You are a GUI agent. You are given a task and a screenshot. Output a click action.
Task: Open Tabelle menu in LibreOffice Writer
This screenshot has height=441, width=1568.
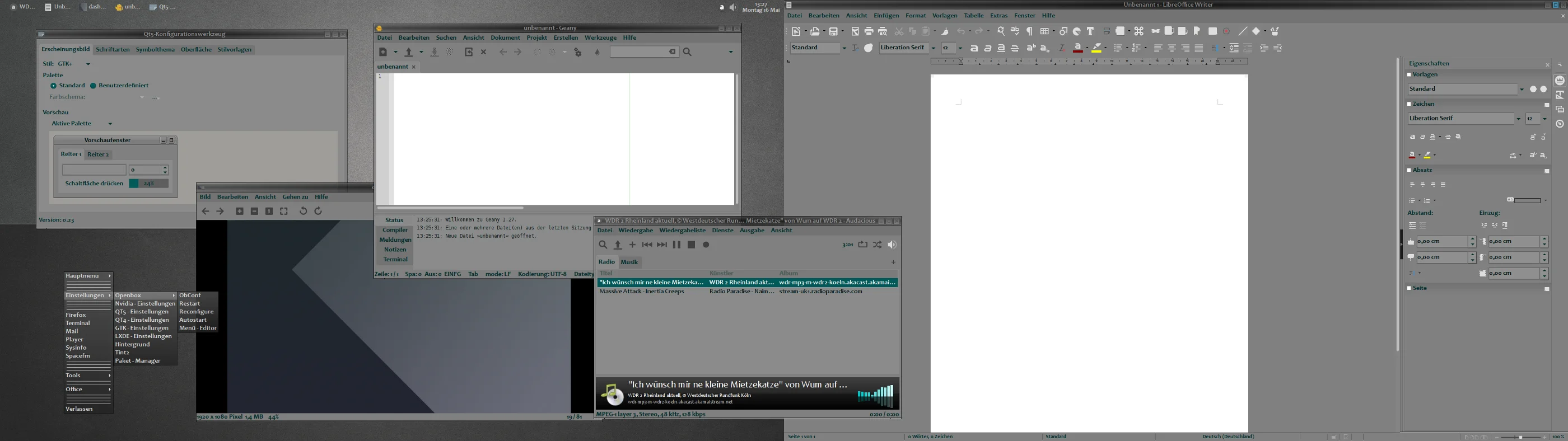(x=974, y=16)
